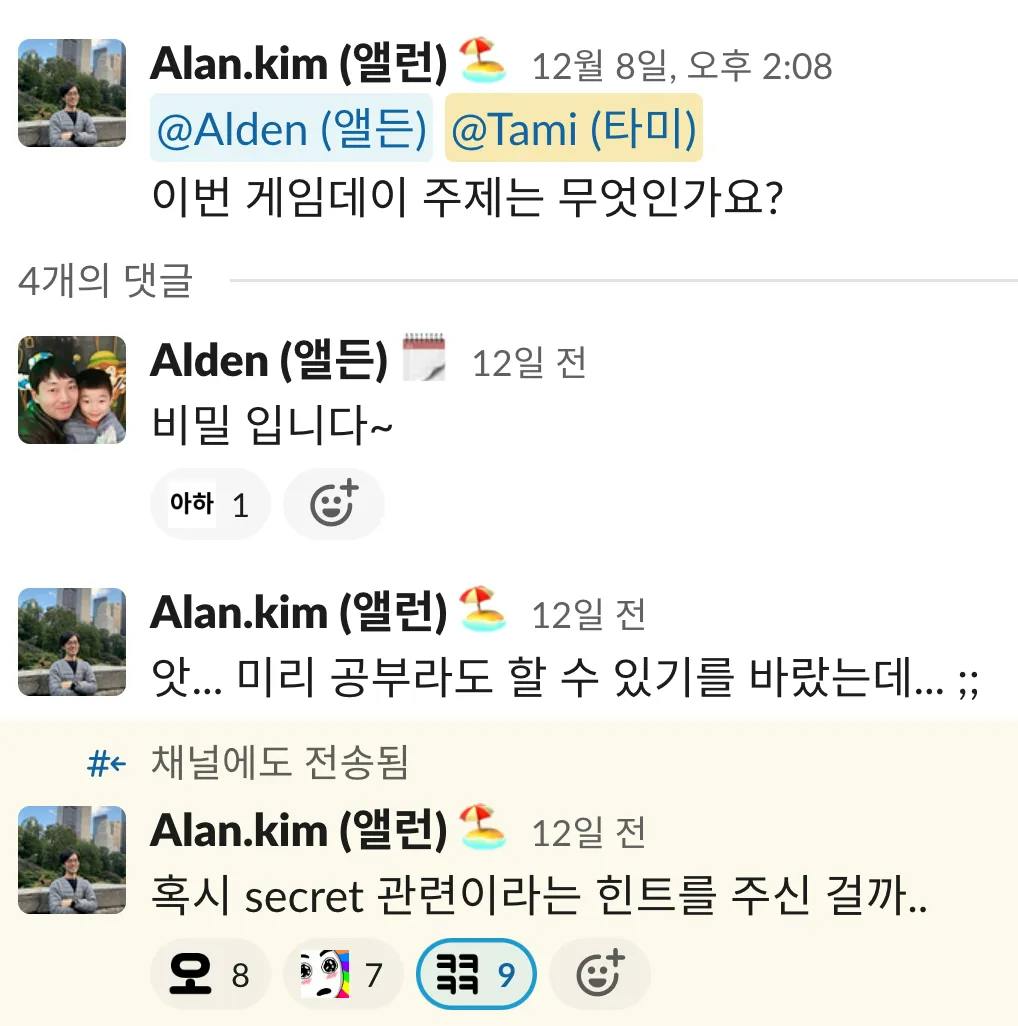Open the @Alden (앨든) mention
This screenshot has height=1026, width=1018.
[x=291, y=128]
